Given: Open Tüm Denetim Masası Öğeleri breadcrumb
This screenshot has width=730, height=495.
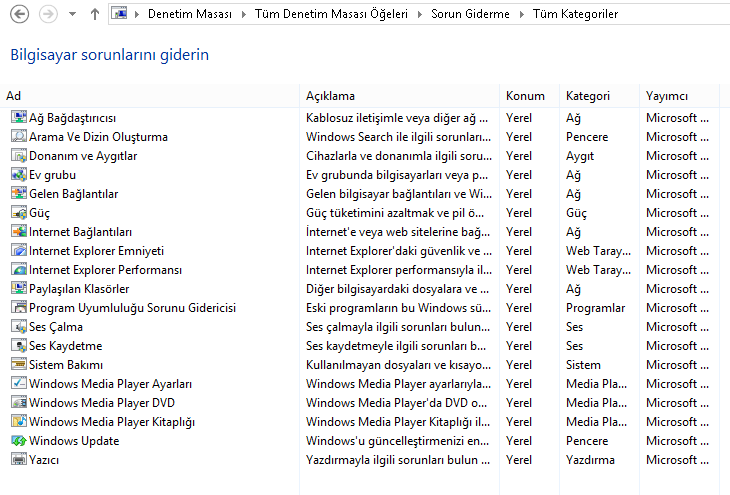Looking at the screenshot, I should click(x=335, y=15).
